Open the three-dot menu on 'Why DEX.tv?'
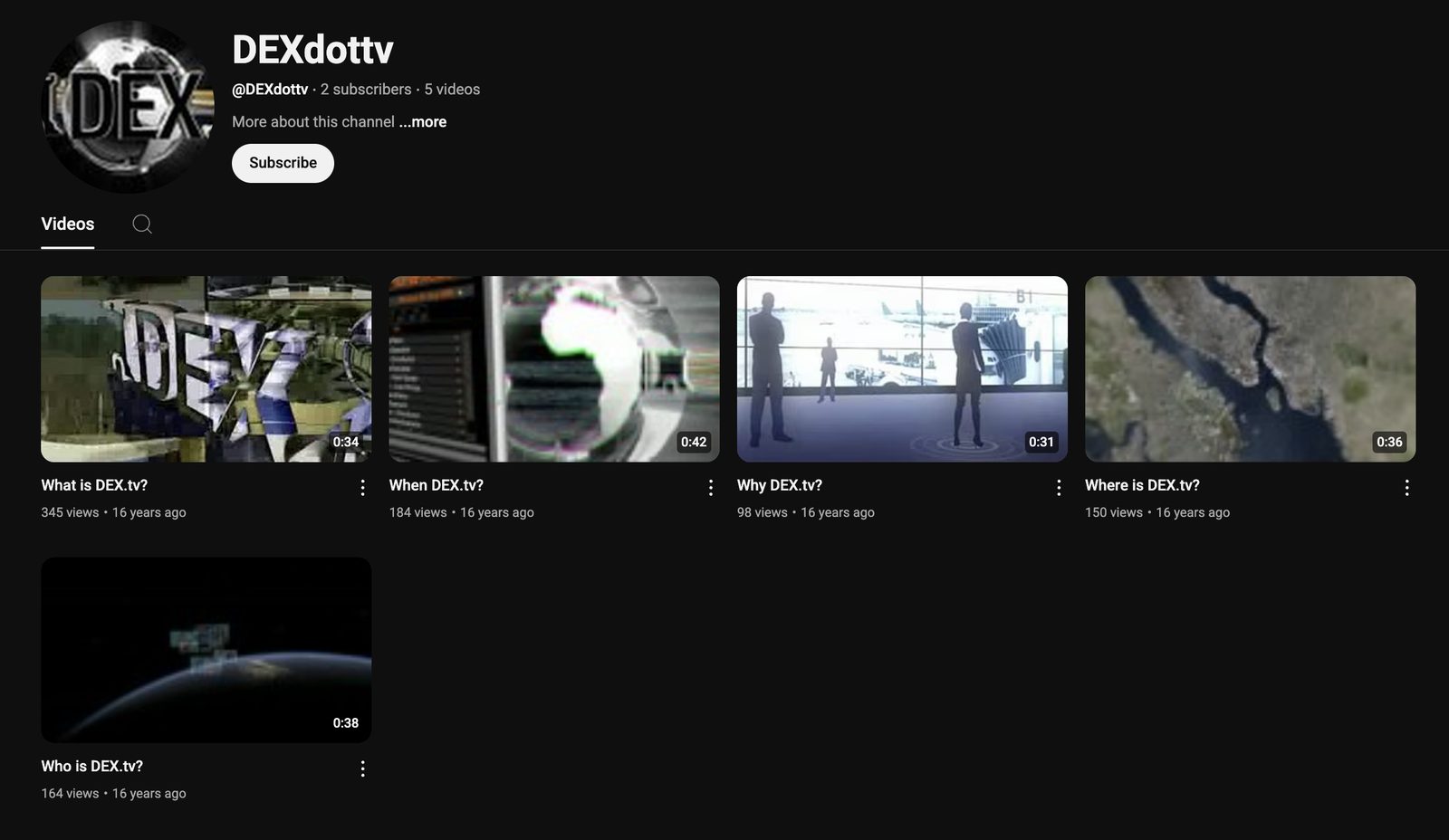The image size is (1449, 840). (x=1058, y=487)
